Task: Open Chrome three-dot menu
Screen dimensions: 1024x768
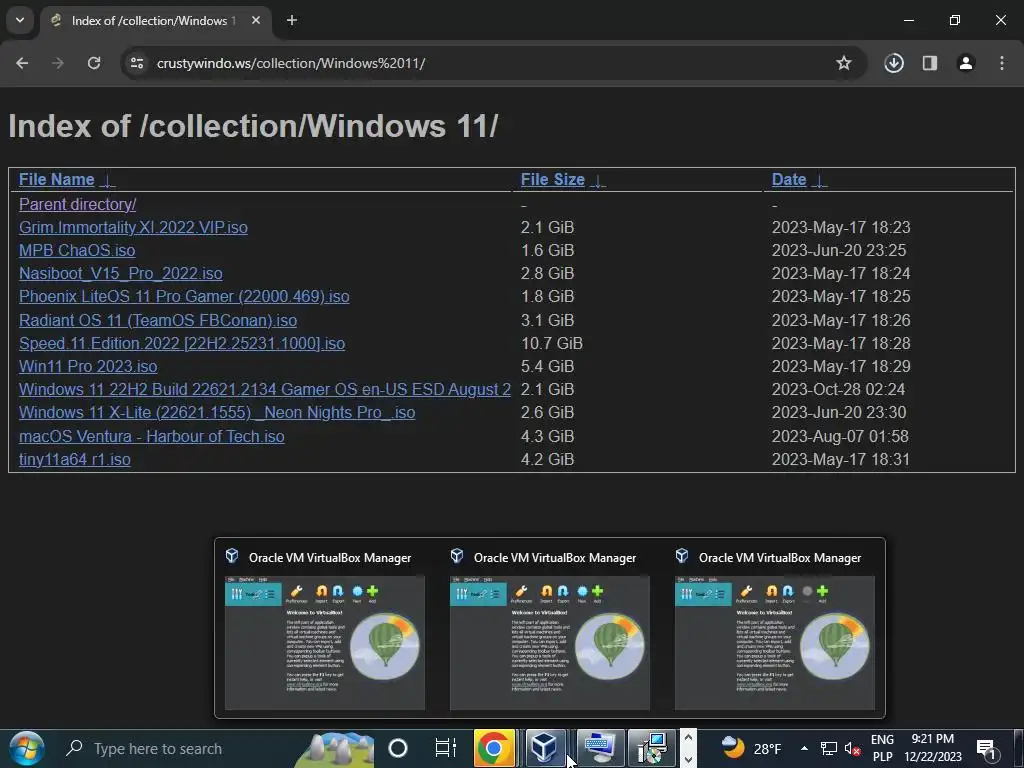Action: tap(1002, 63)
